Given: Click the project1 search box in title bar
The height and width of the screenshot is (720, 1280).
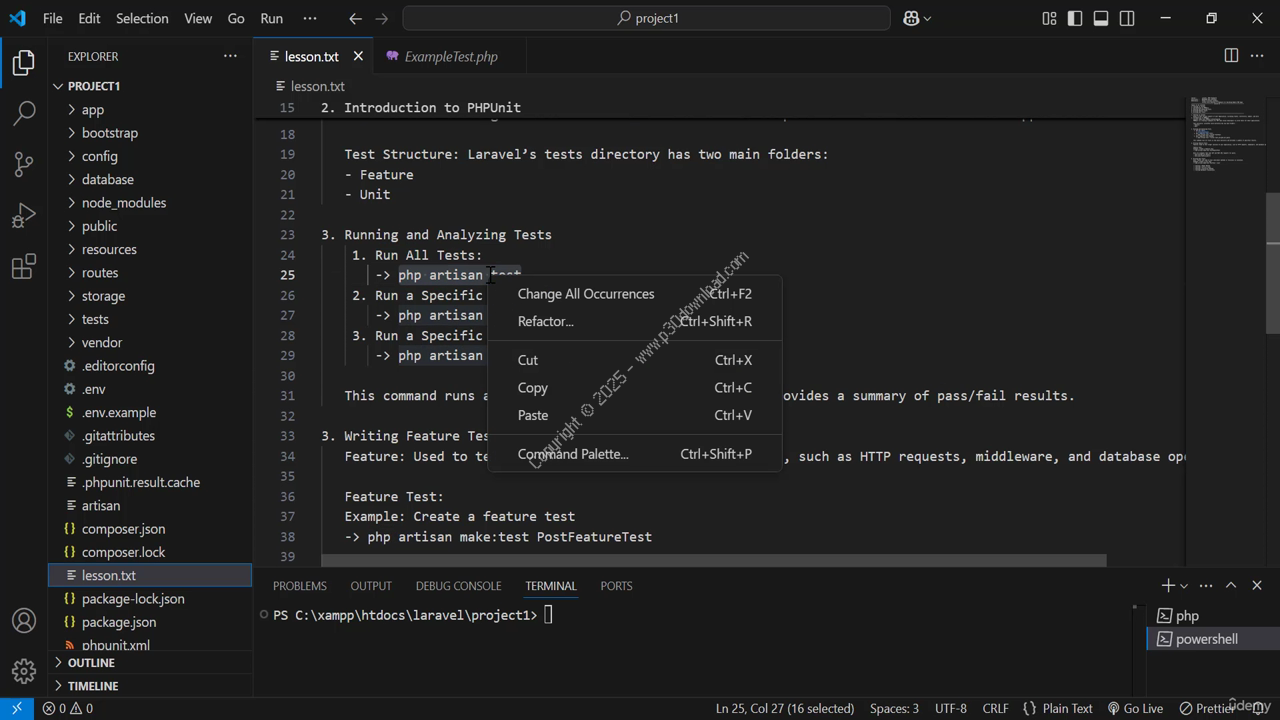Looking at the screenshot, I should (646, 18).
